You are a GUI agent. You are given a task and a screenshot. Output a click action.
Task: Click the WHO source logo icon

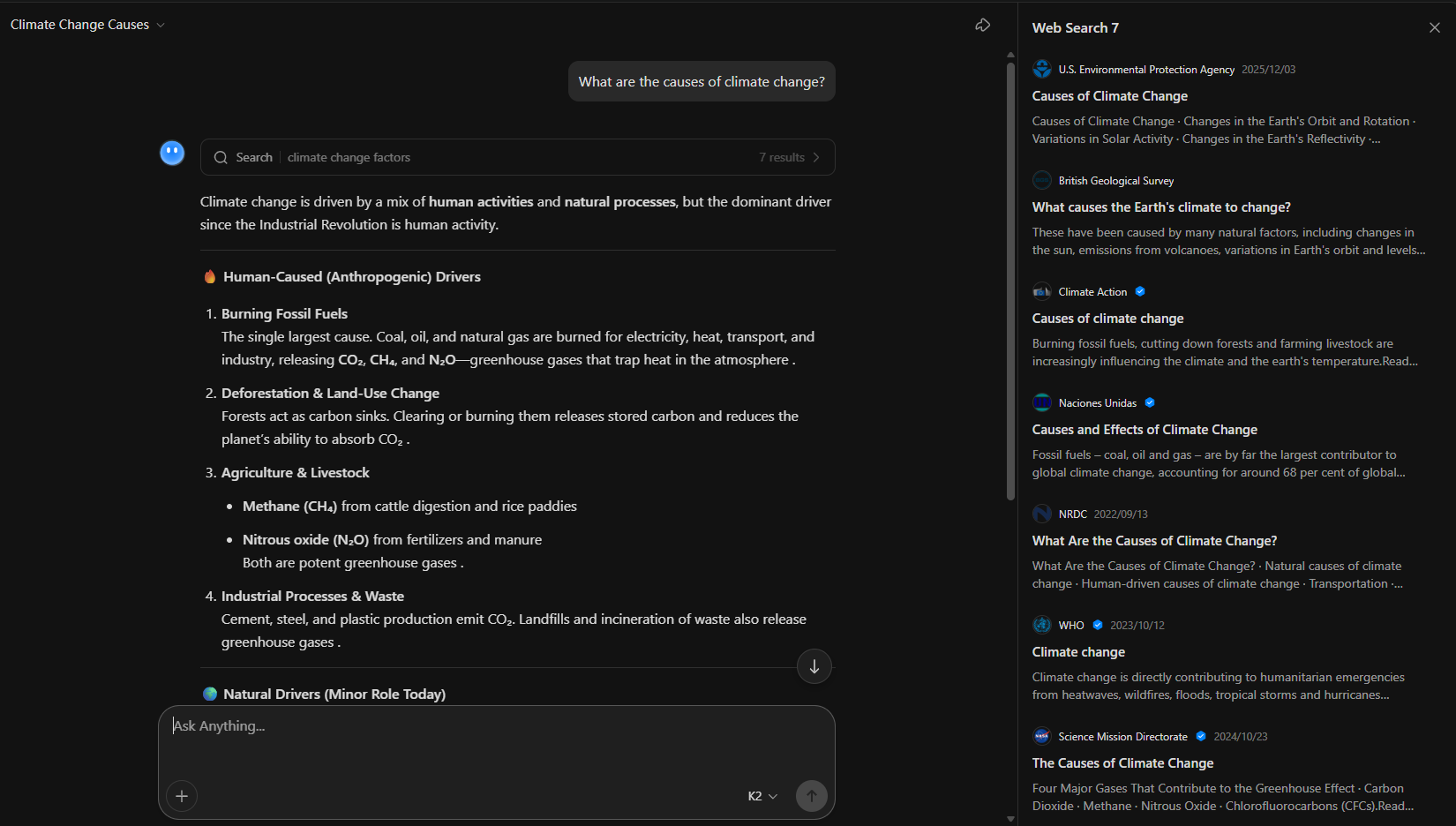tap(1042, 625)
